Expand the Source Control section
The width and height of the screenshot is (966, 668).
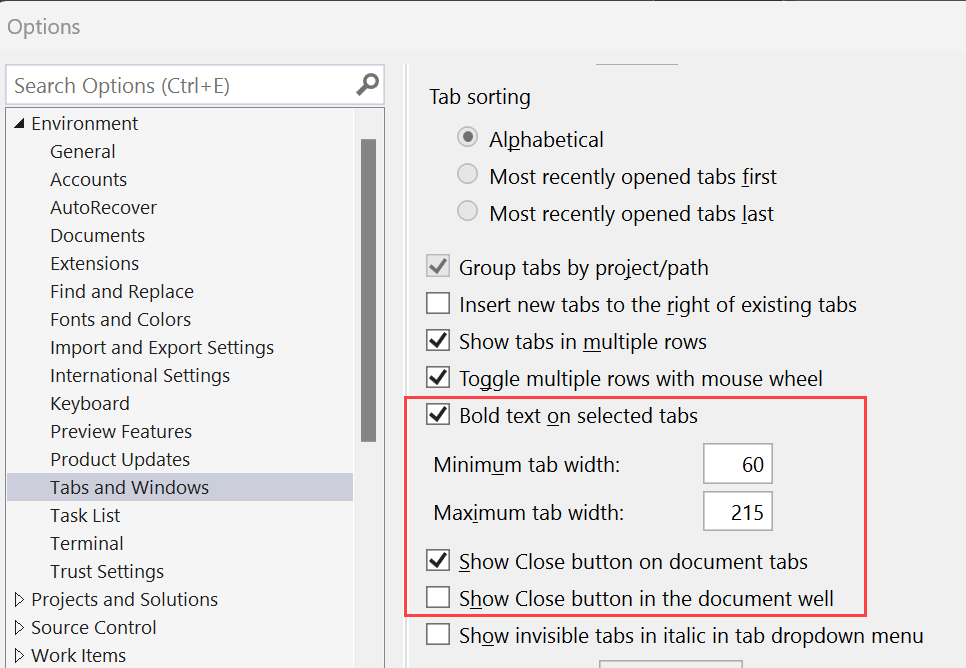[17, 627]
